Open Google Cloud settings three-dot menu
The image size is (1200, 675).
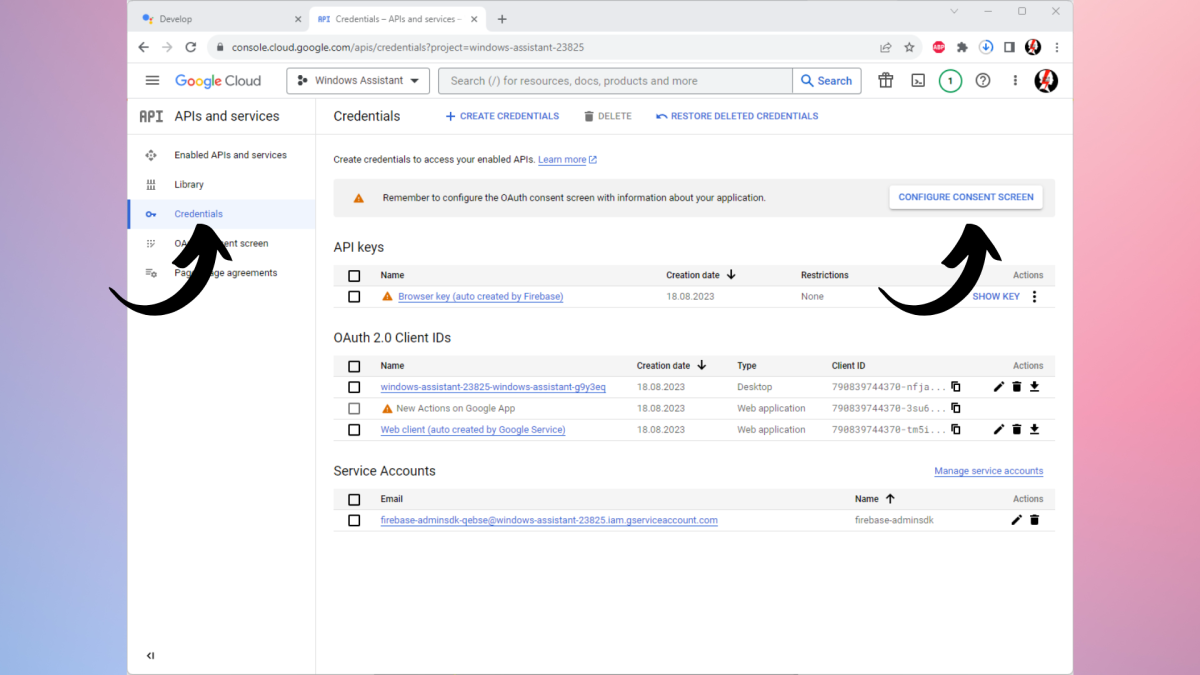[1015, 81]
